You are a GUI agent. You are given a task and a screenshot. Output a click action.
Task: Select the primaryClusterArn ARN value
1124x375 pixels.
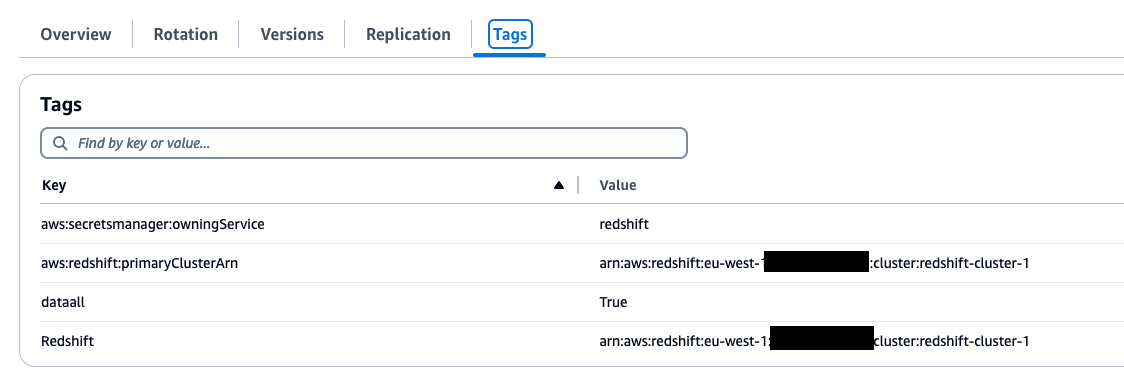pos(814,263)
